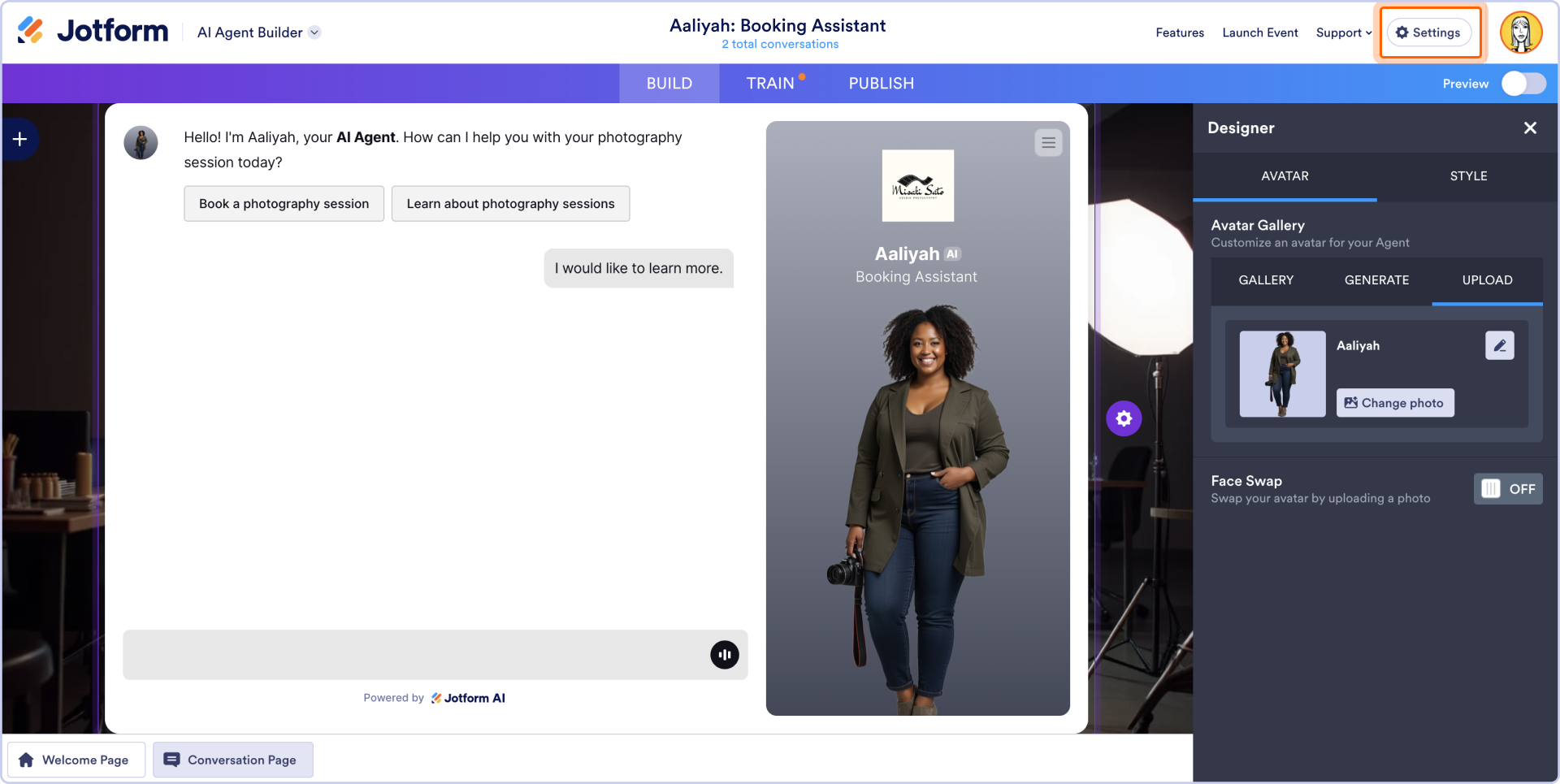The height and width of the screenshot is (784, 1560).
Task: Toggle the Preview switch
Action: (1523, 84)
